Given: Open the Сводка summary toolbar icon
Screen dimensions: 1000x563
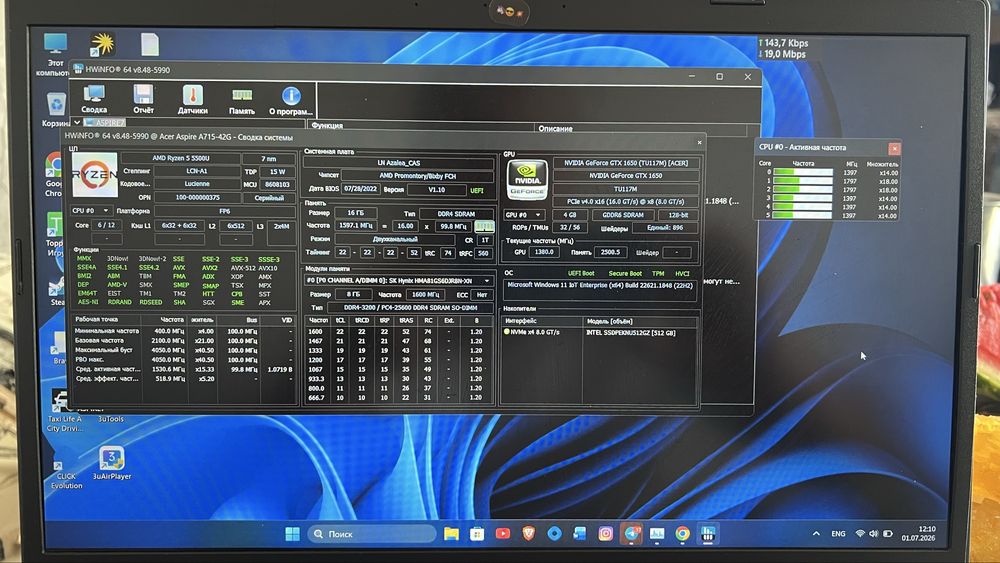Looking at the screenshot, I should 94,99.
